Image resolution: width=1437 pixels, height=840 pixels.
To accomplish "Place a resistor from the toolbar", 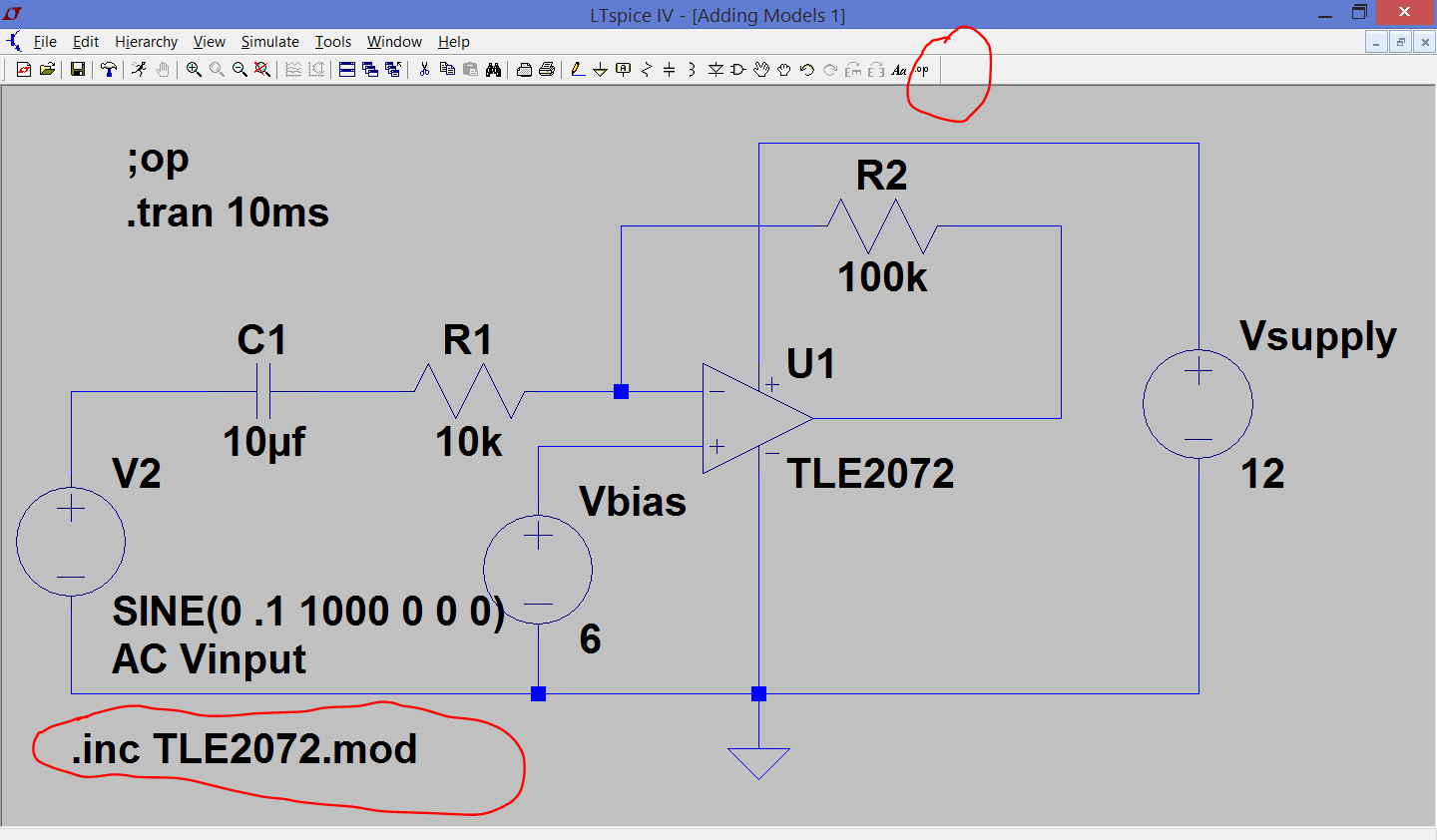I will click(x=647, y=70).
